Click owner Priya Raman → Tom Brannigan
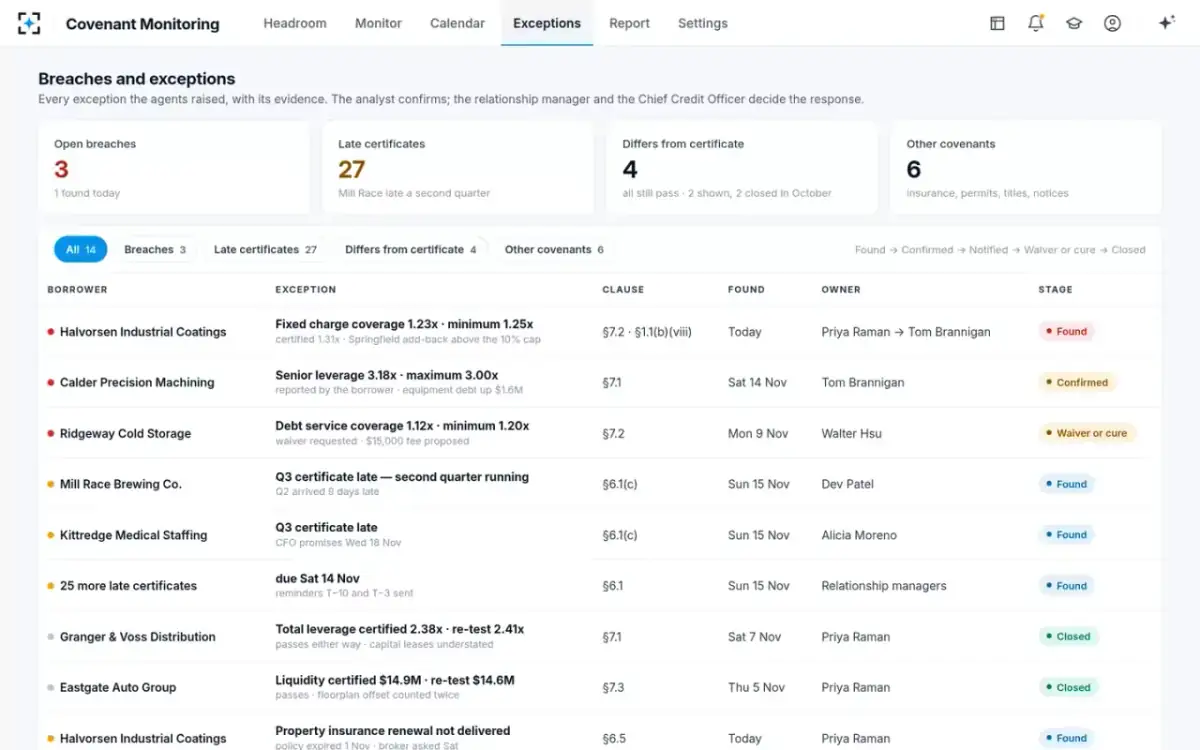Image resolution: width=1200 pixels, height=750 pixels. [906, 332]
